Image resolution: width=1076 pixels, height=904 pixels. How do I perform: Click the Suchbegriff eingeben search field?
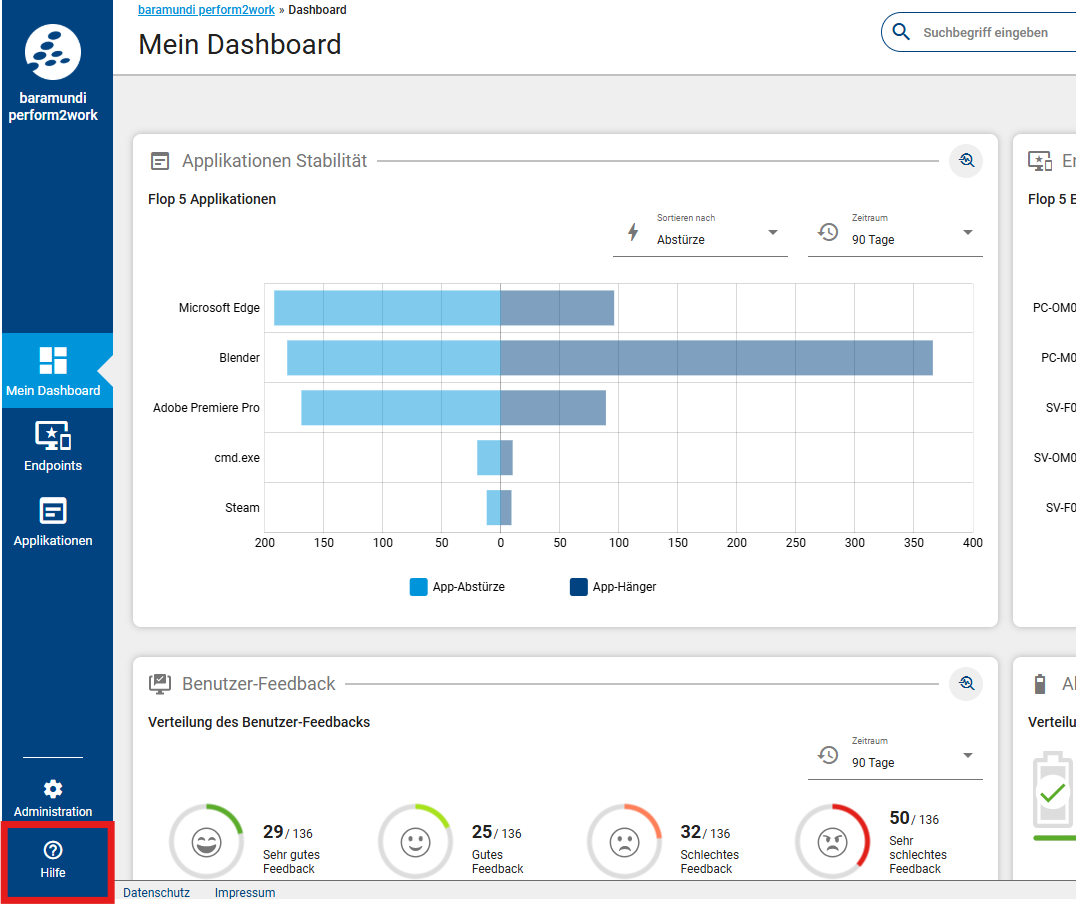[990, 33]
